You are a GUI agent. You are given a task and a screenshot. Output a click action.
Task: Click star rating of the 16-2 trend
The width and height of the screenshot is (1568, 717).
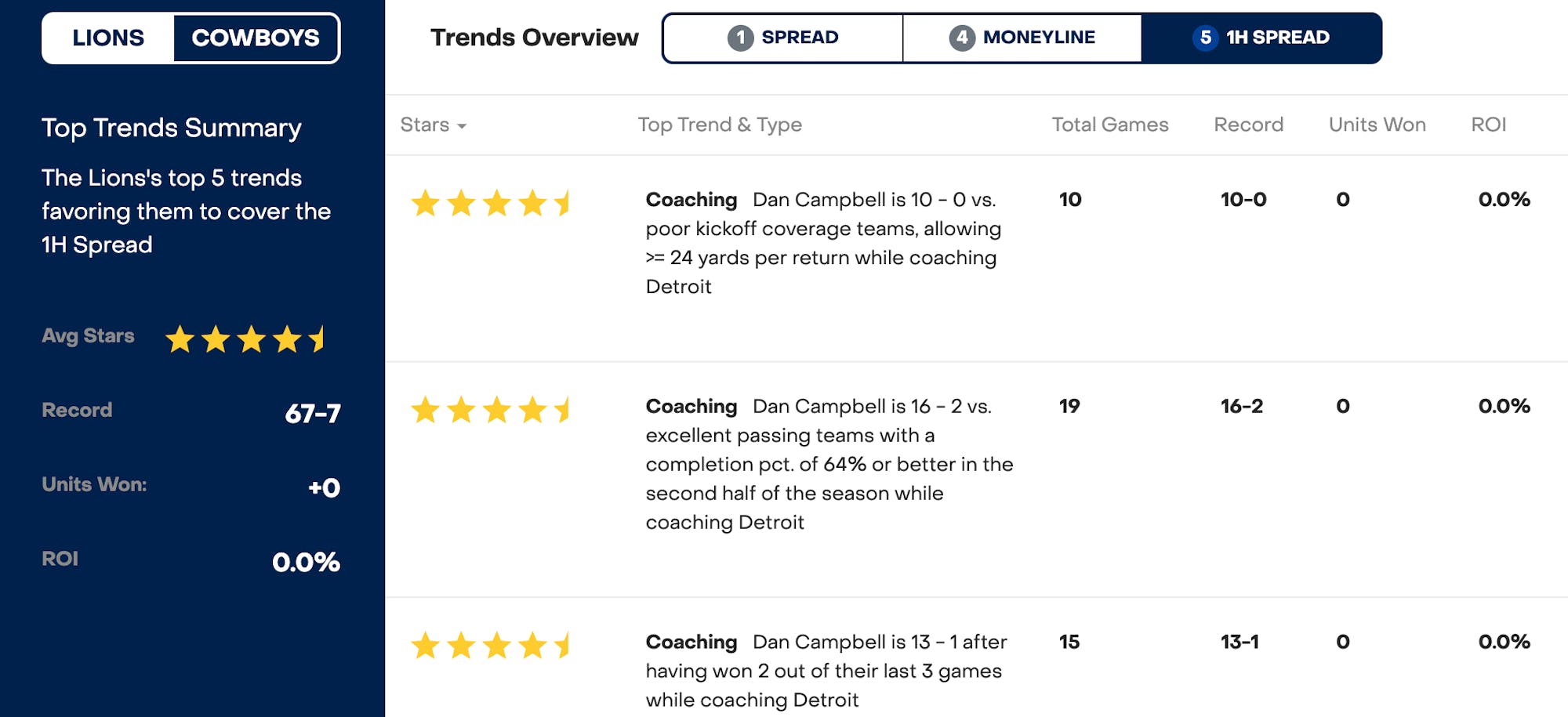491,410
